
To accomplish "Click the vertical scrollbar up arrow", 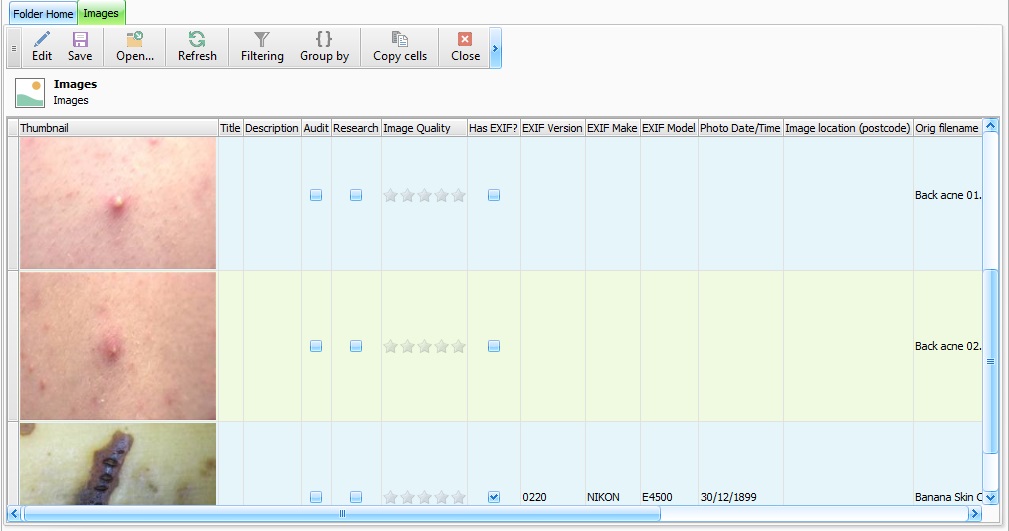I will click(x=990, y=127).
